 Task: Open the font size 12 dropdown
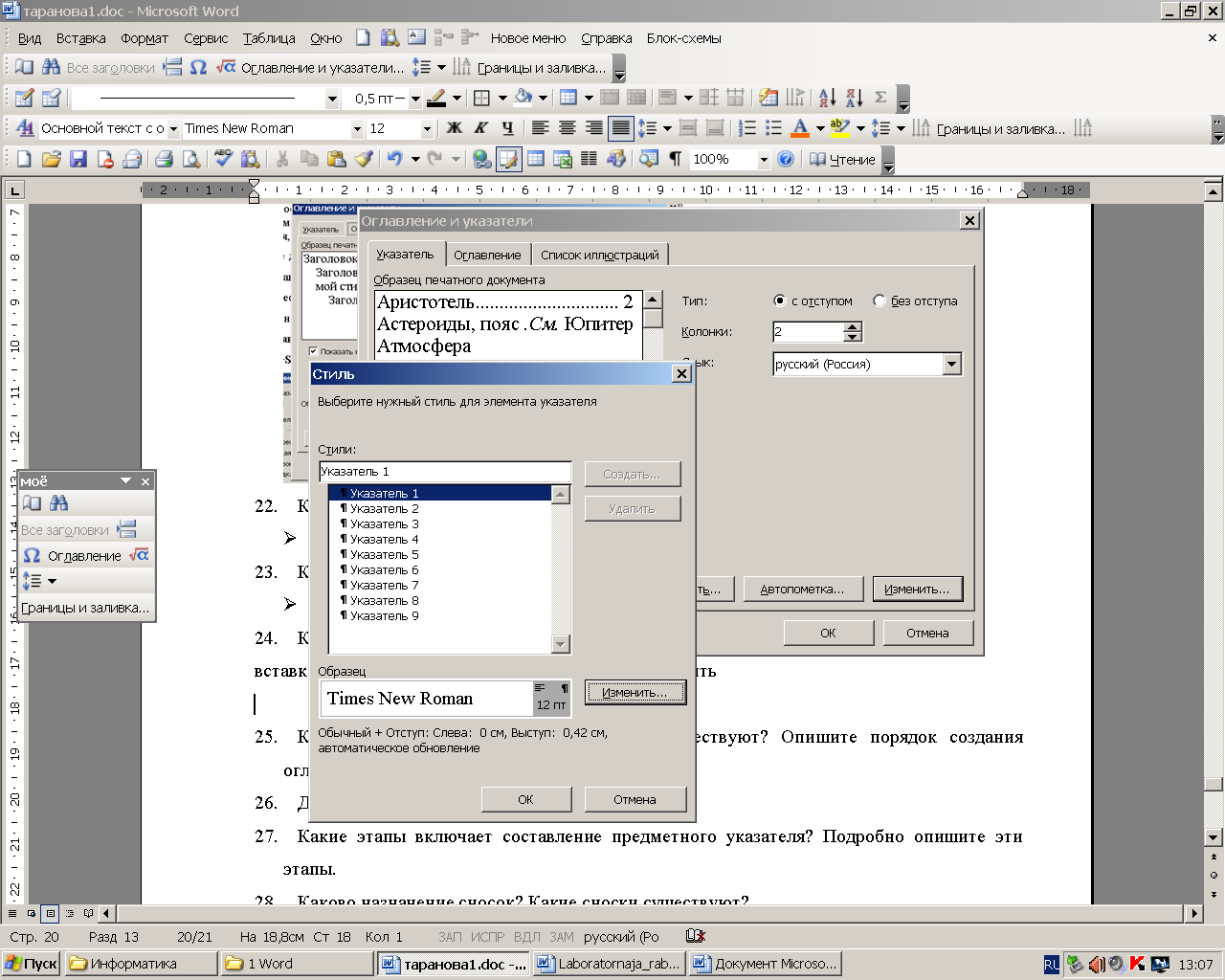coord(427,128)
